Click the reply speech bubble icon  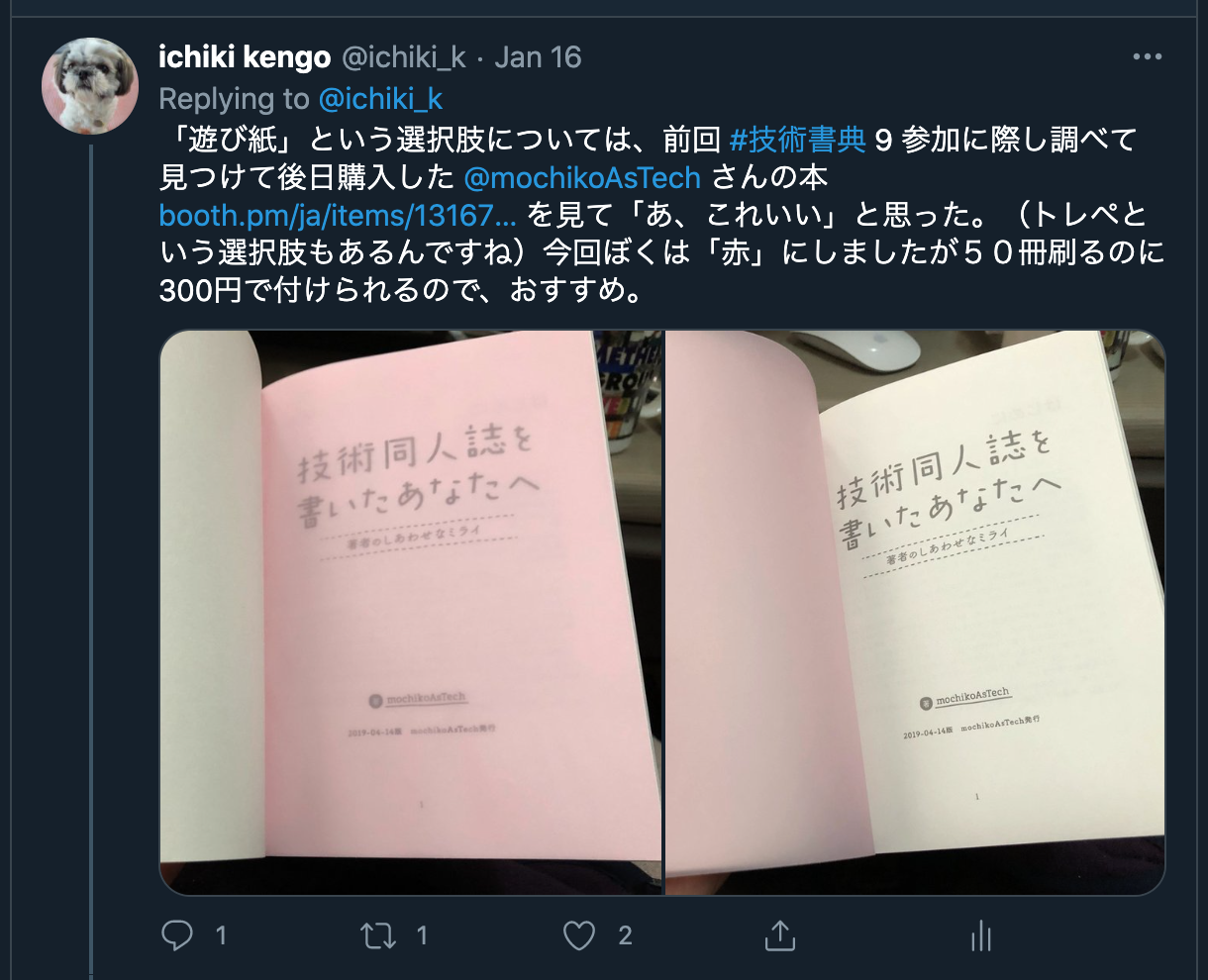click(x=177, y=935)
